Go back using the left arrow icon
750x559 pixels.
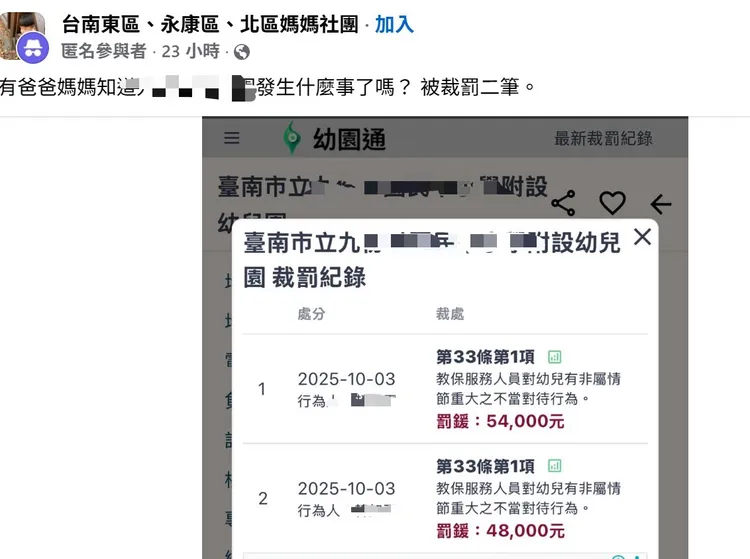(x=661, y=204)
